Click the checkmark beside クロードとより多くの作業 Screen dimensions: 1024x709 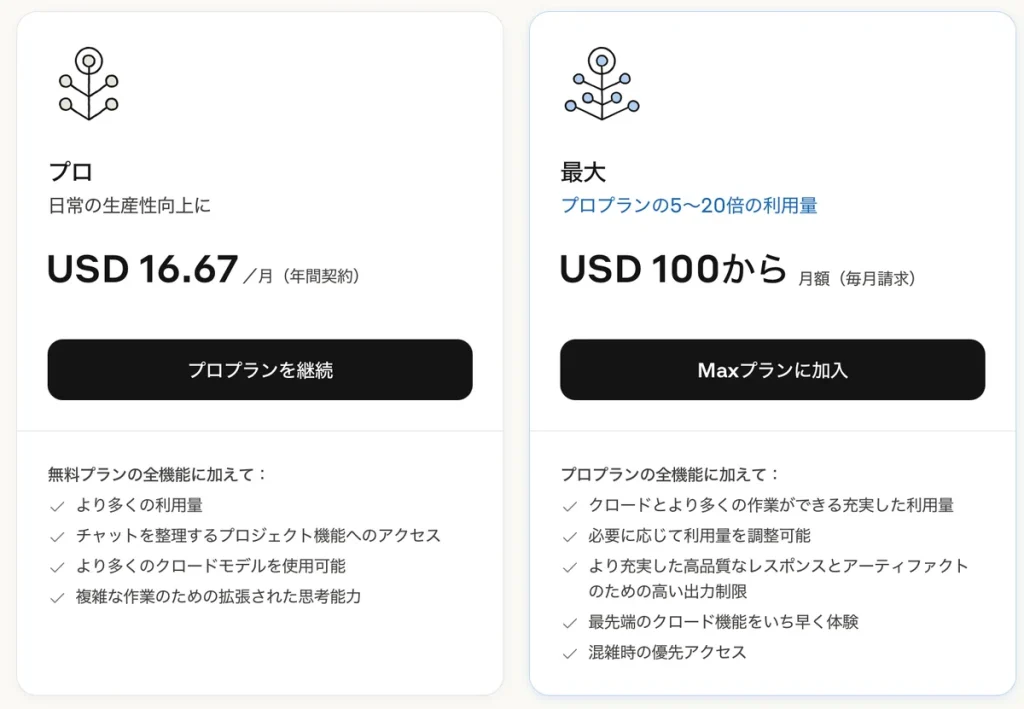(570, 506)
